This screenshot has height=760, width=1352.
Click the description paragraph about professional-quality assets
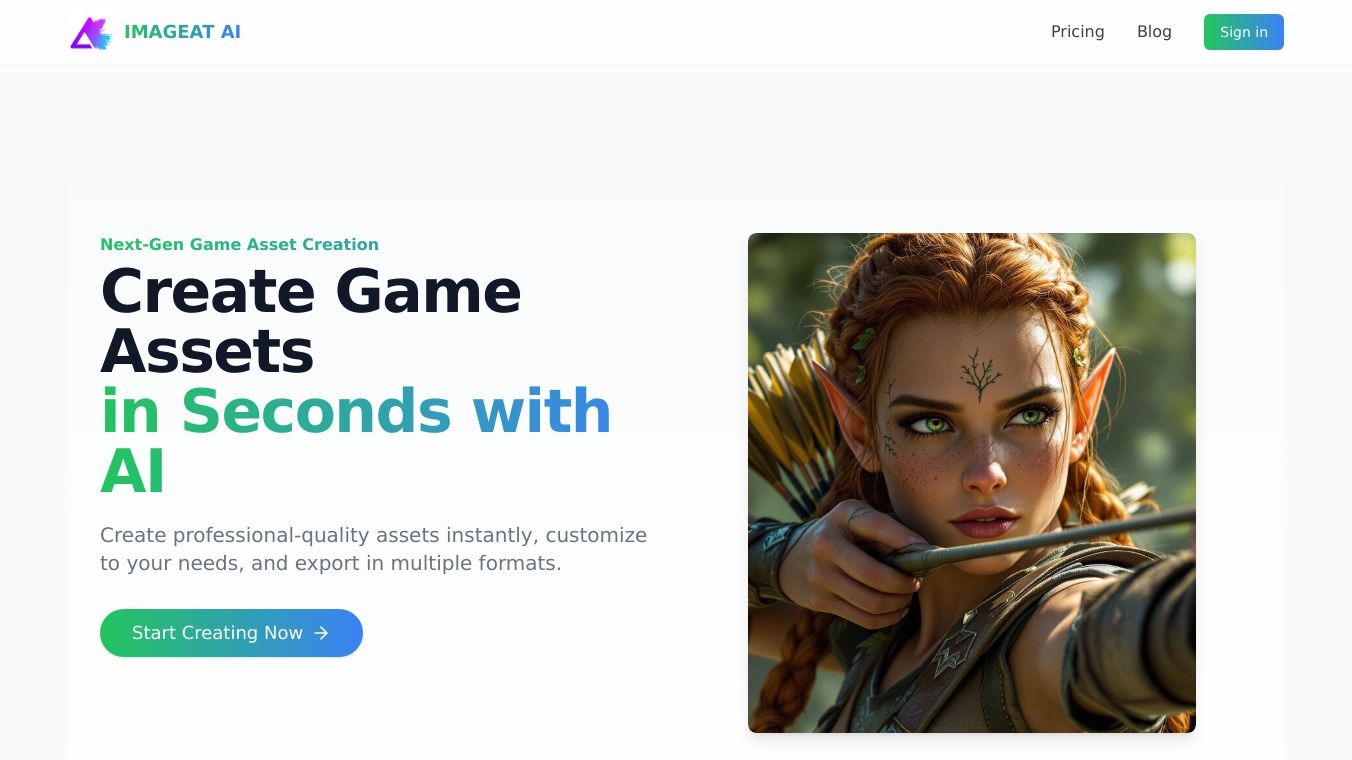[x=373, y=549]
